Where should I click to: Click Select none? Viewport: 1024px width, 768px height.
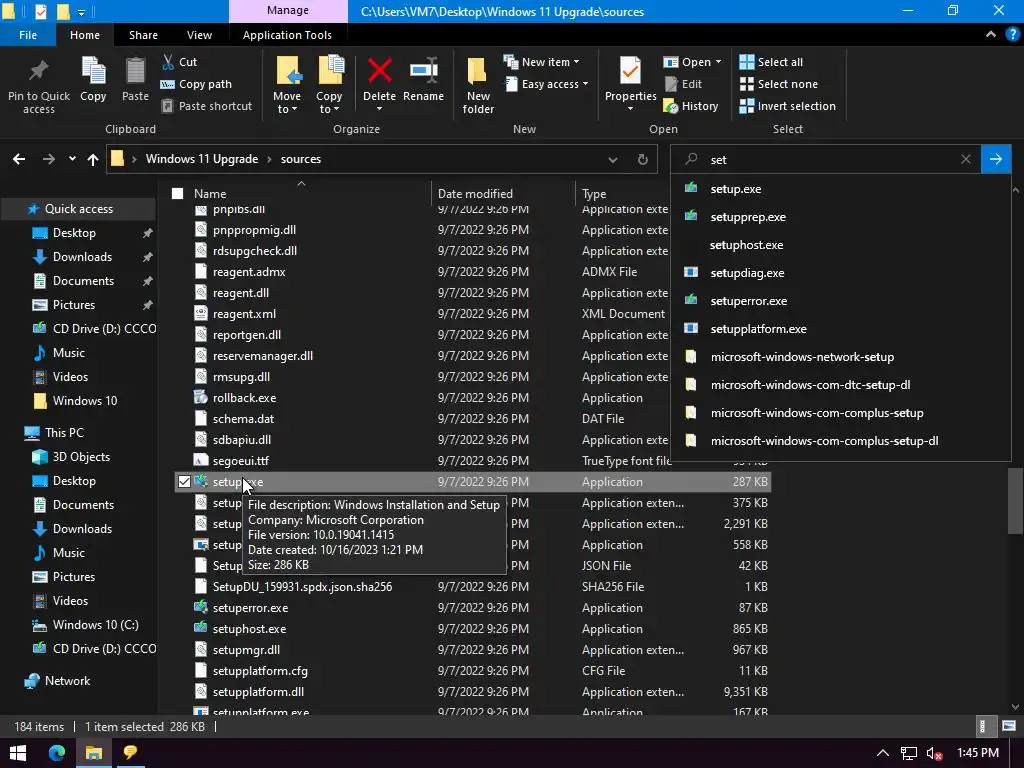click(778, 84)
